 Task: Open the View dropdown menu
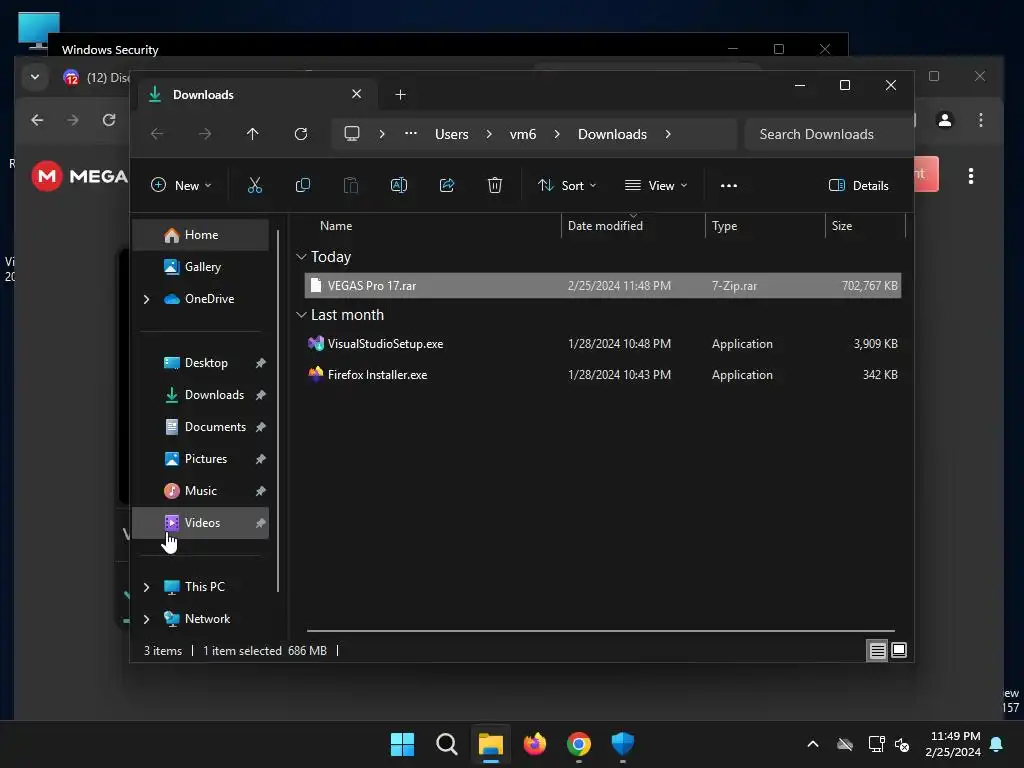pyautogui.click(x=656, y=185)
